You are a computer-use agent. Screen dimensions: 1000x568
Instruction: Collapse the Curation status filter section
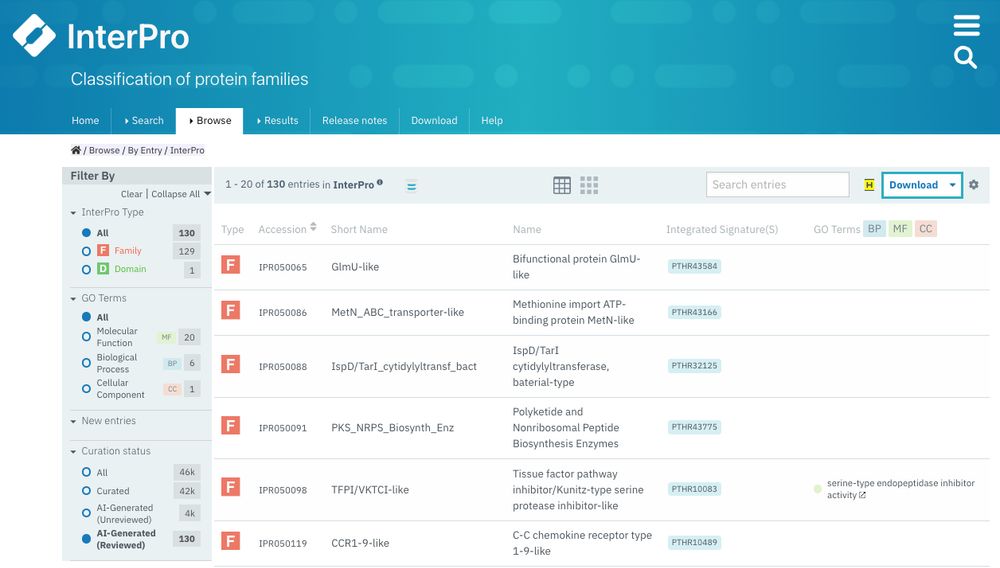coord(73,452)
